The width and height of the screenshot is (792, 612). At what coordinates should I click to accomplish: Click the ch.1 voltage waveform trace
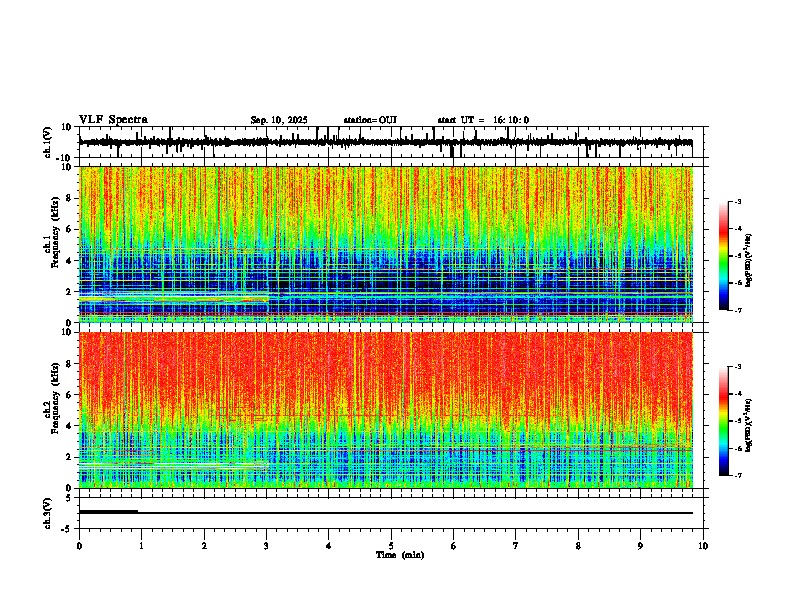click(x=385, y=142)
